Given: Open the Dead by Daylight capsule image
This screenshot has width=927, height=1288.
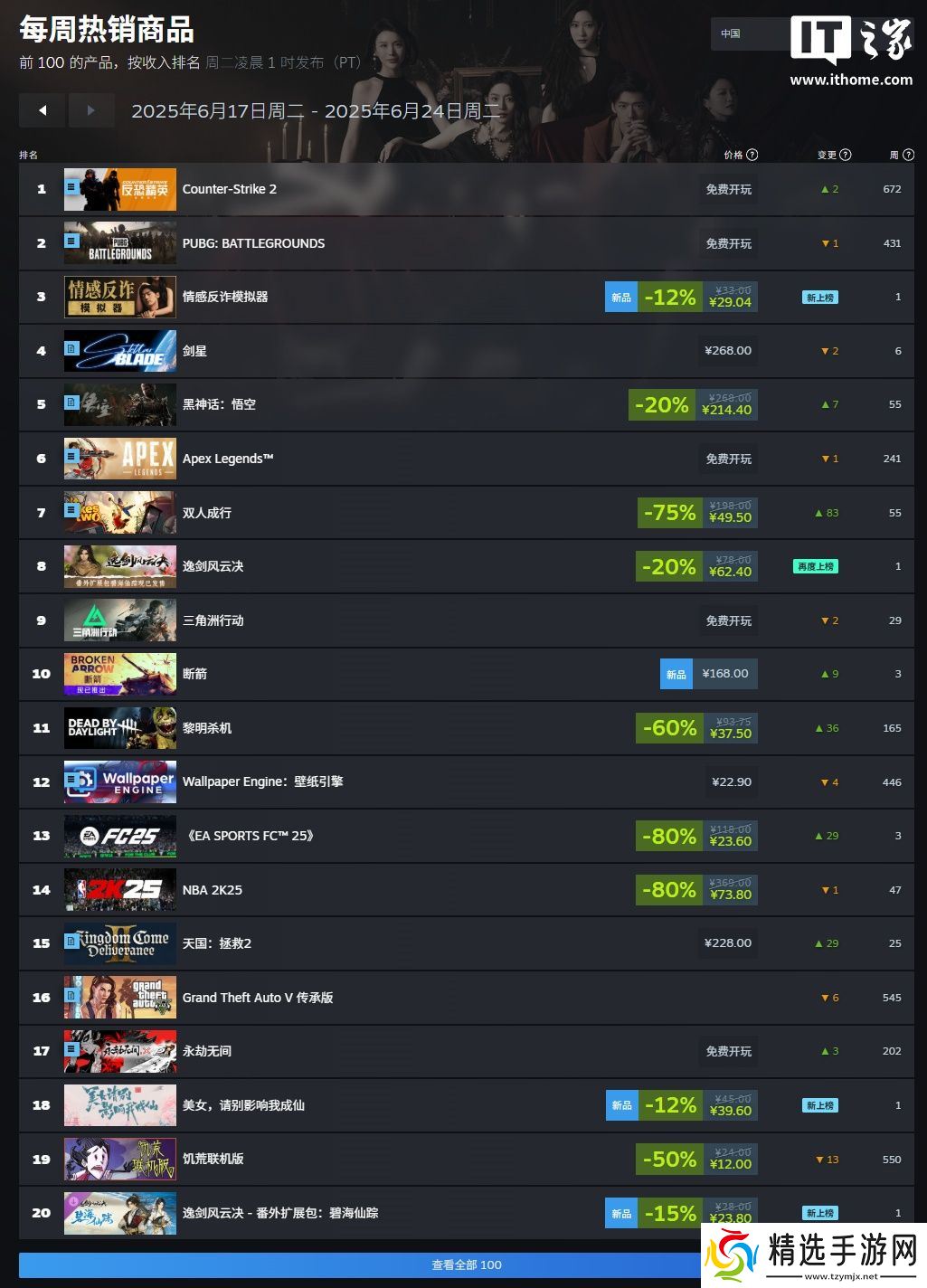Looking at the screenshot, I should click(x=120, y=728).
